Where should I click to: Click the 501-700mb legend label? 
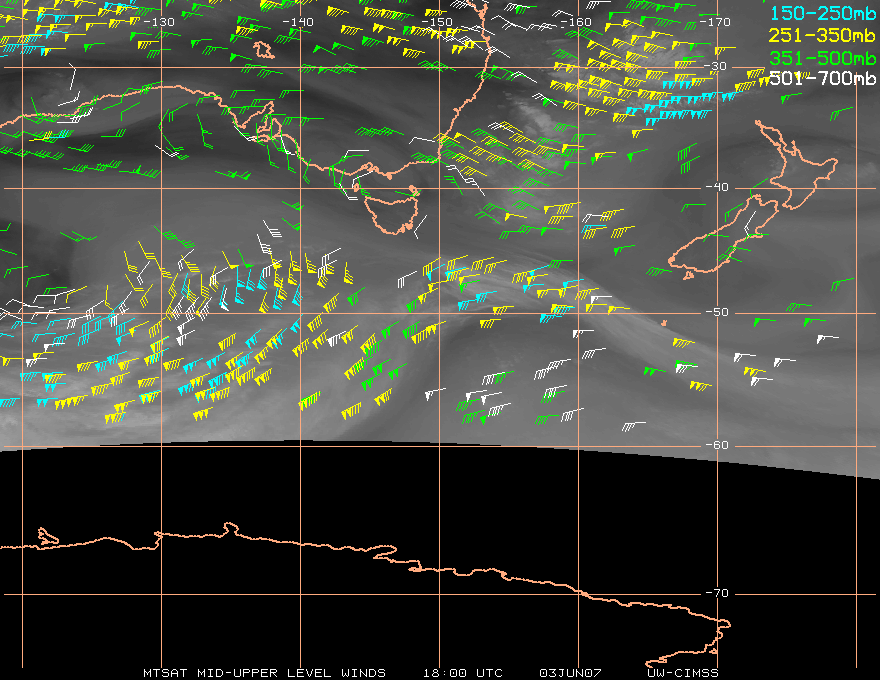click(x=822, y=78)
